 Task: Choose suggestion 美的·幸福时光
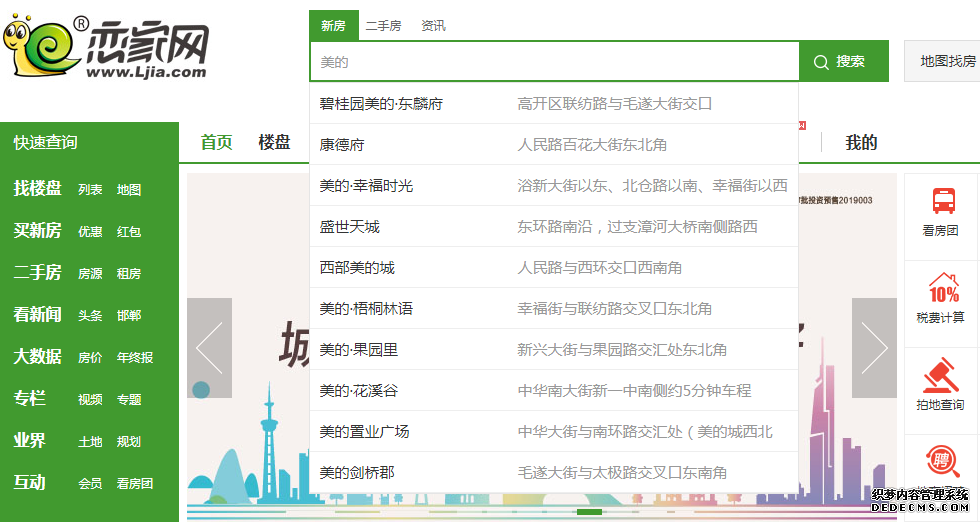pyautogui.click(x=554, y=186)
